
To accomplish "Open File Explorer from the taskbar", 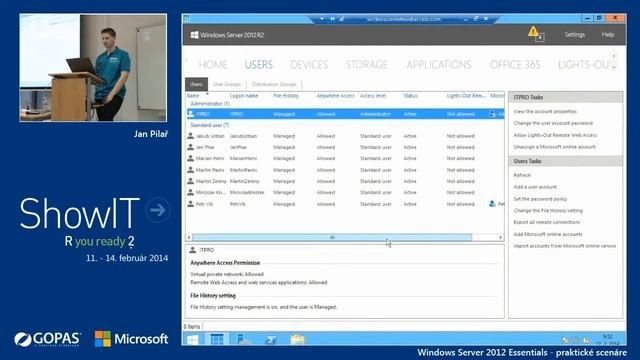I will tap(297, 339).
